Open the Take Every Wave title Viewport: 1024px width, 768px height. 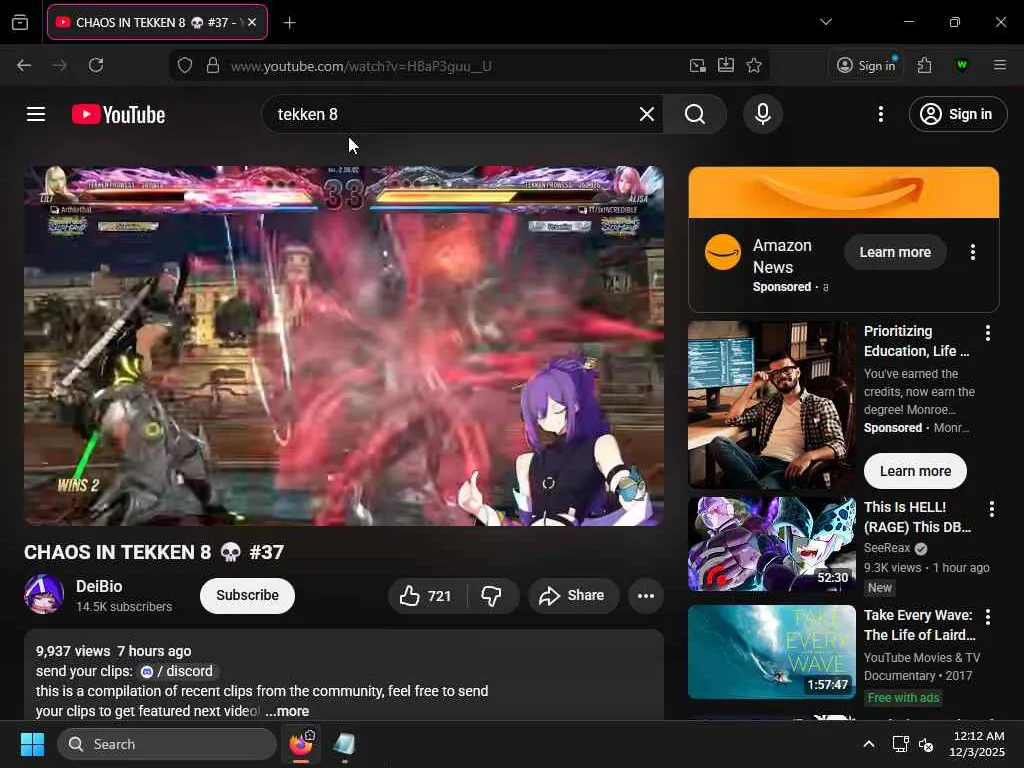pos(919,625)
